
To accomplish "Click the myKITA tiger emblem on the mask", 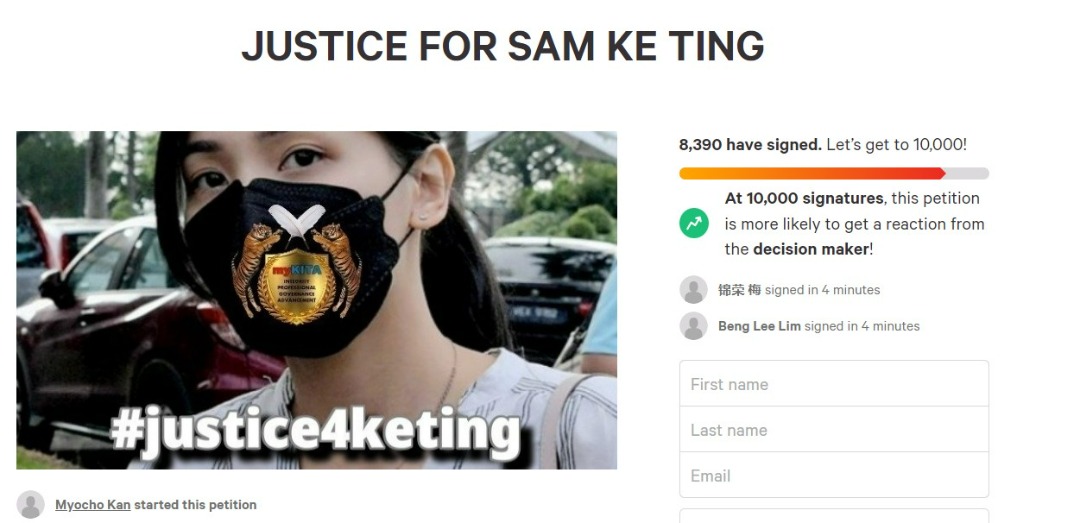I will tap(297, 263).
